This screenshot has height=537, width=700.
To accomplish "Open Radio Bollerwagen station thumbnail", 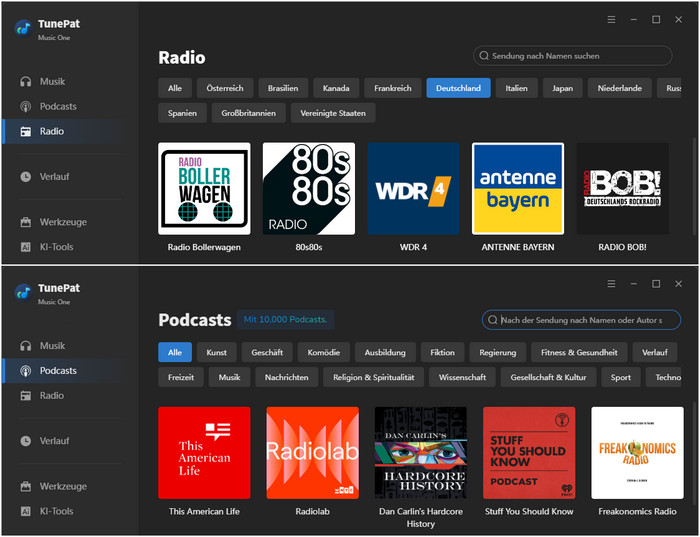I will tap(204, 189).
